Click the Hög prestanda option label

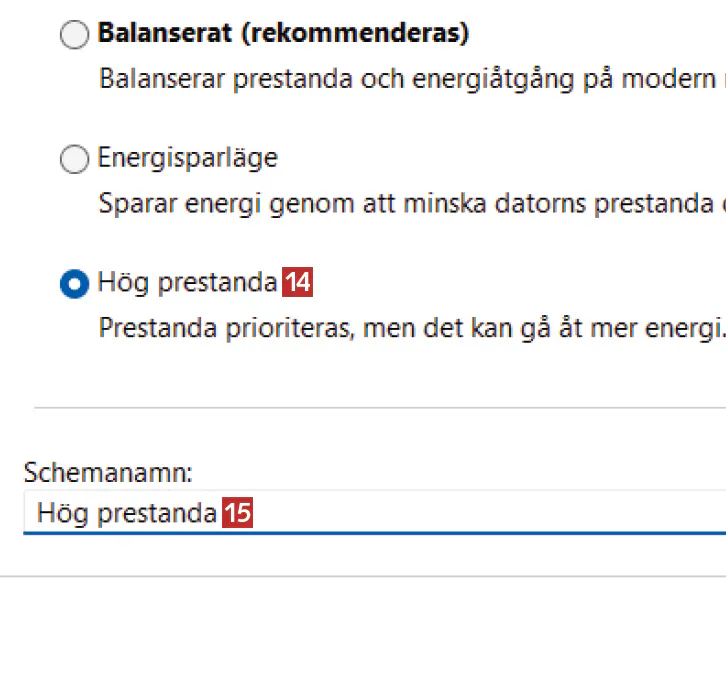(x=187, y=283)
